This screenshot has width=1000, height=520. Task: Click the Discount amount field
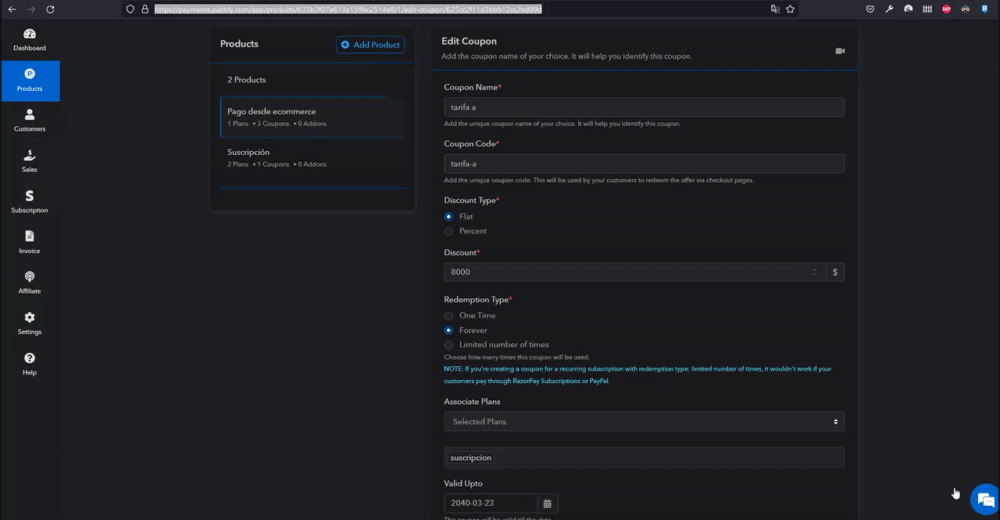(635, 272)
